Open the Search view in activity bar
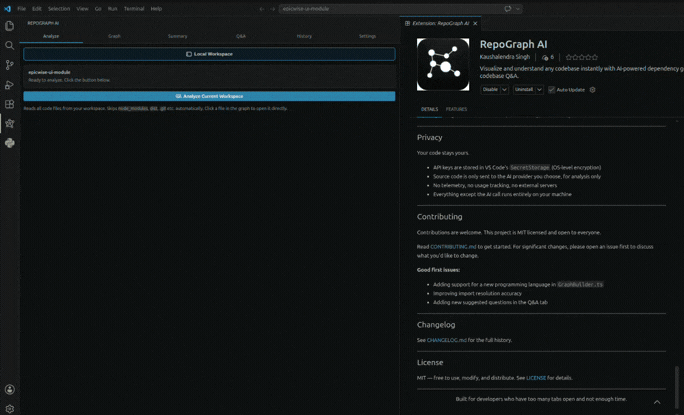Screen dimensions: 684x415 9,45
